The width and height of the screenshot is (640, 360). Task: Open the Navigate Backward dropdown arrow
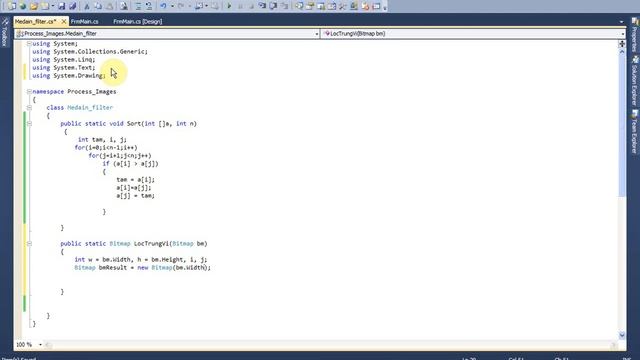[207, 6]
